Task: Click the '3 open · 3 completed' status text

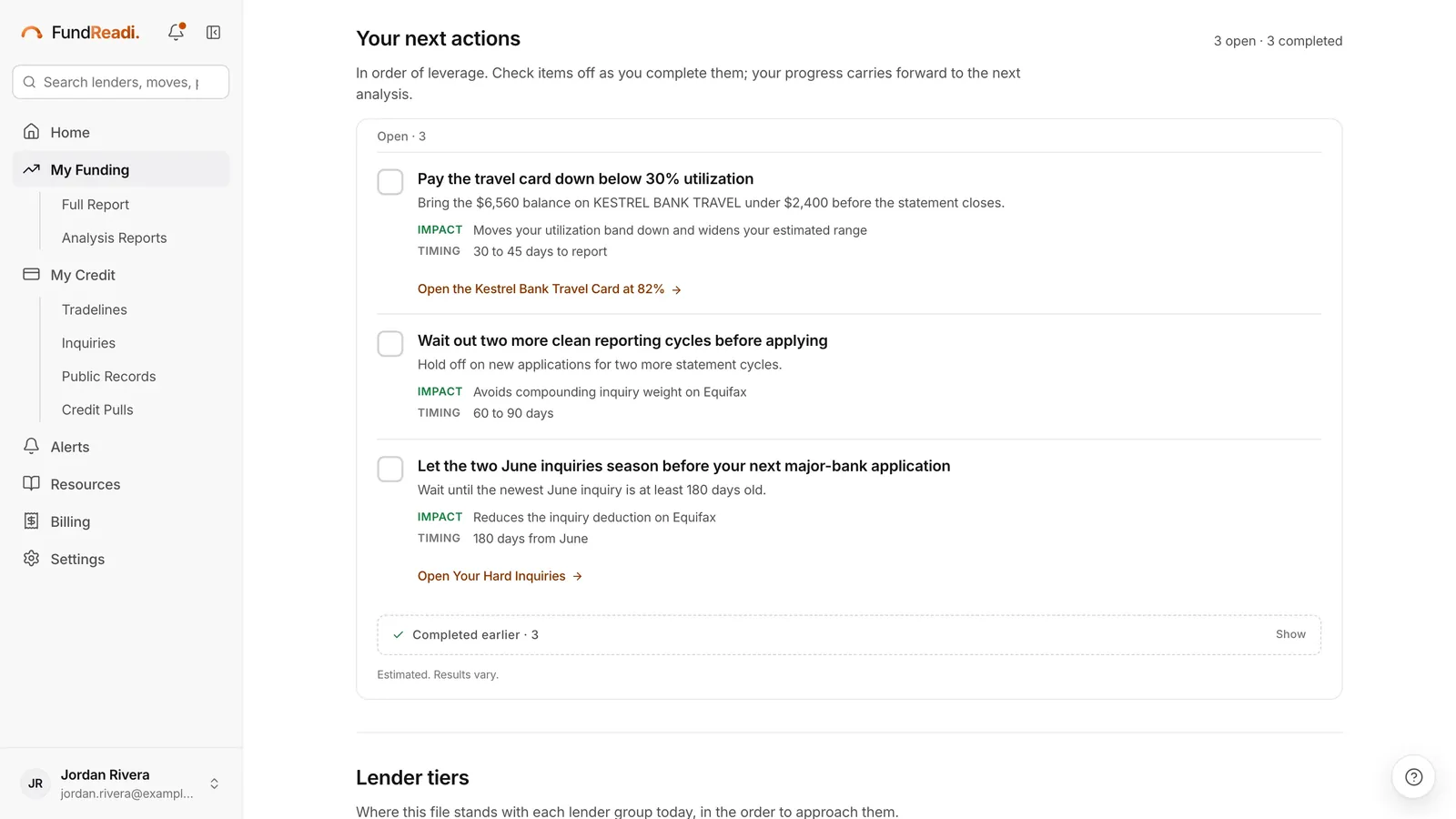Action: [x=1278, y=41]
